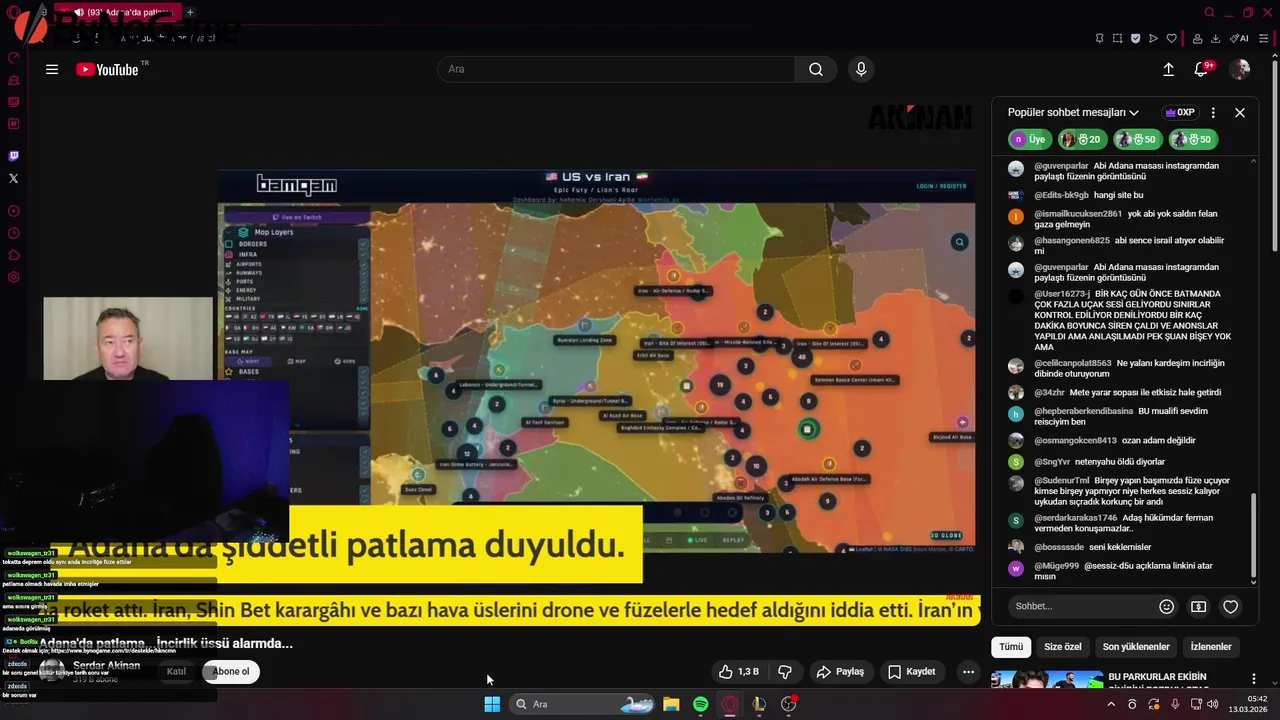Show hidden system tray icons chevron
This screenshot has height=720, width=1280.
pyautogui.click(x=1110, y=704)
